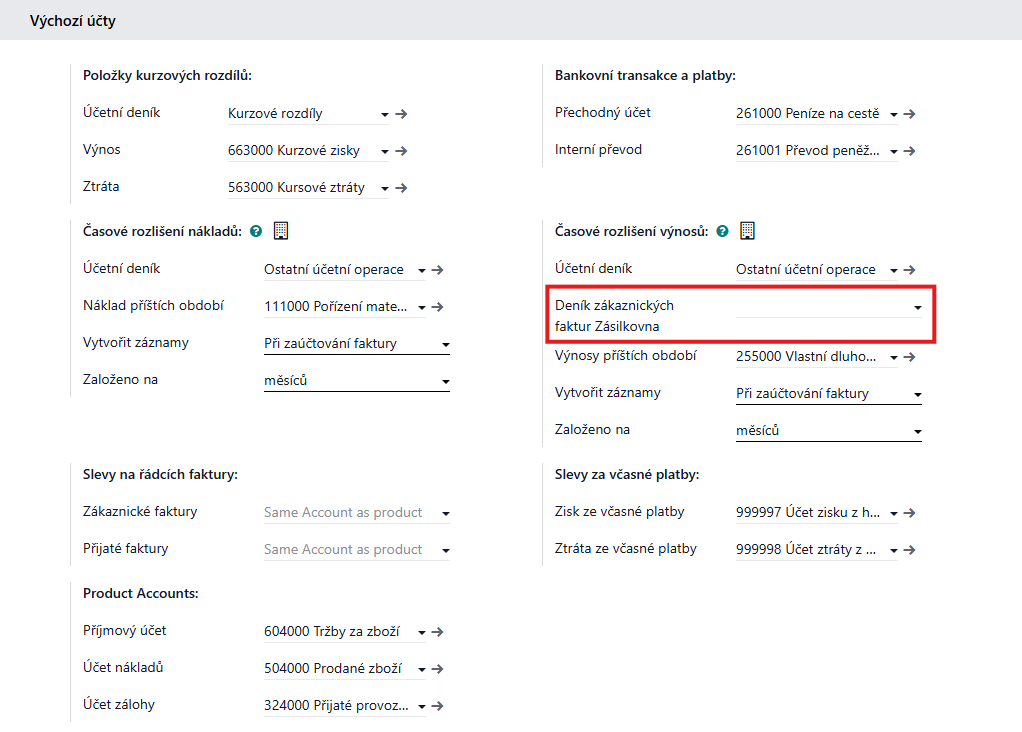Open Kurzové rozdíly journal via arrow link
The height and width of the screenshot is (732, 1022).
tap(401, 114)
